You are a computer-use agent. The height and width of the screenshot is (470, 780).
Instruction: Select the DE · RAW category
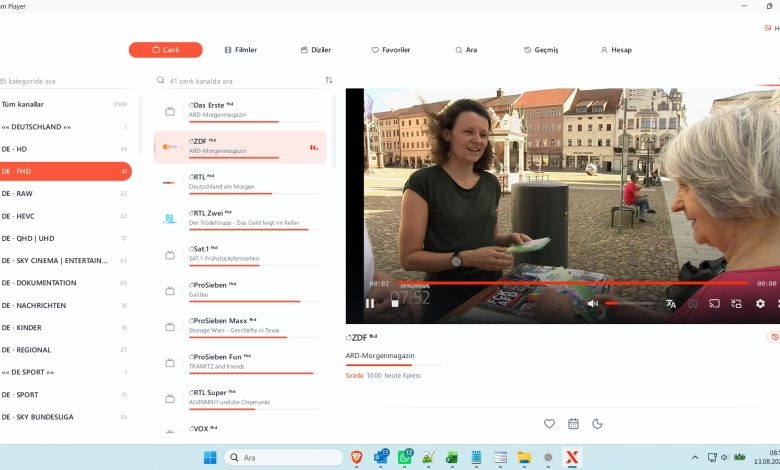tap(65, 193)
